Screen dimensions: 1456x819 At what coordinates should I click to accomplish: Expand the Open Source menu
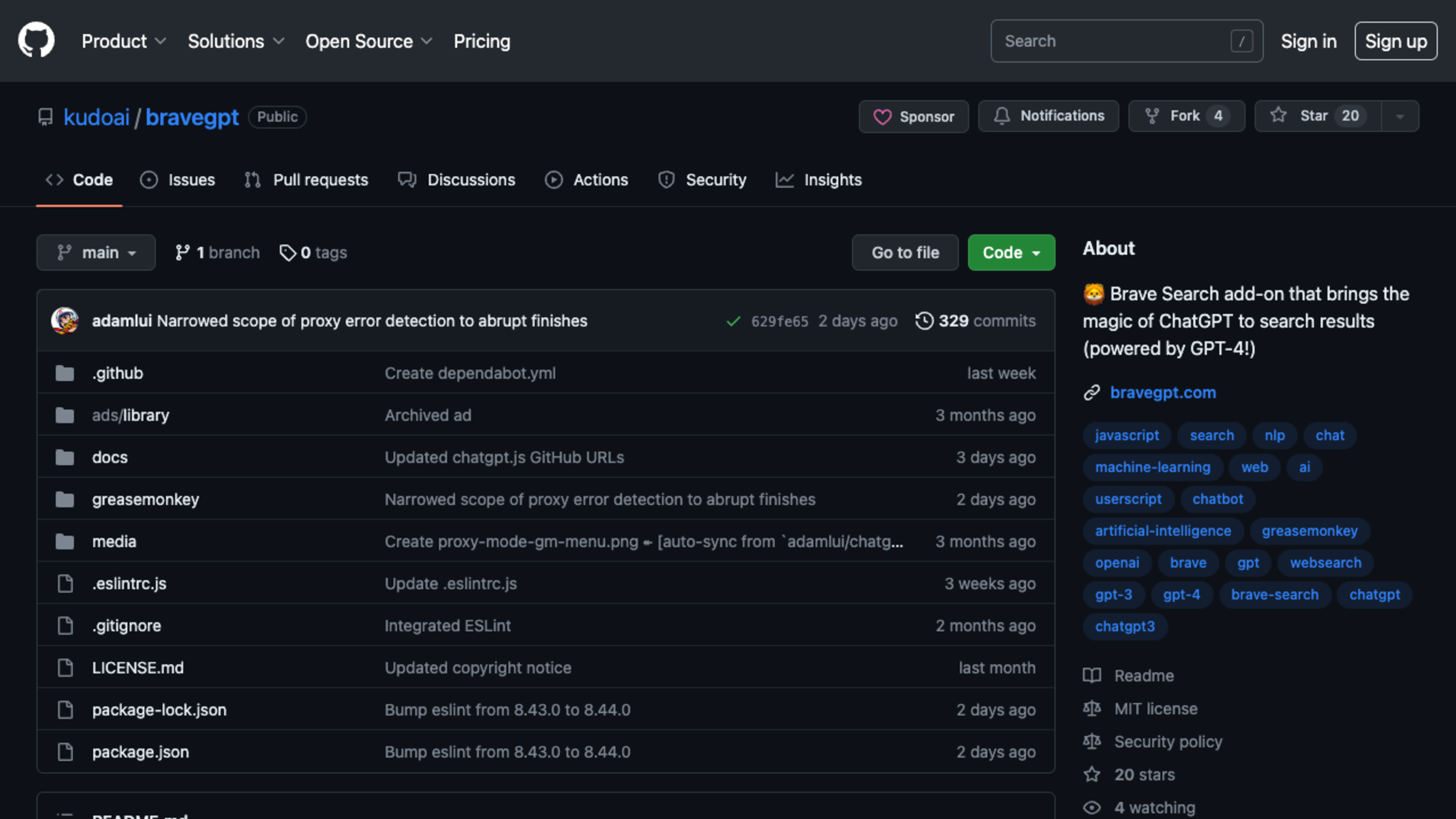click(369, 41)
